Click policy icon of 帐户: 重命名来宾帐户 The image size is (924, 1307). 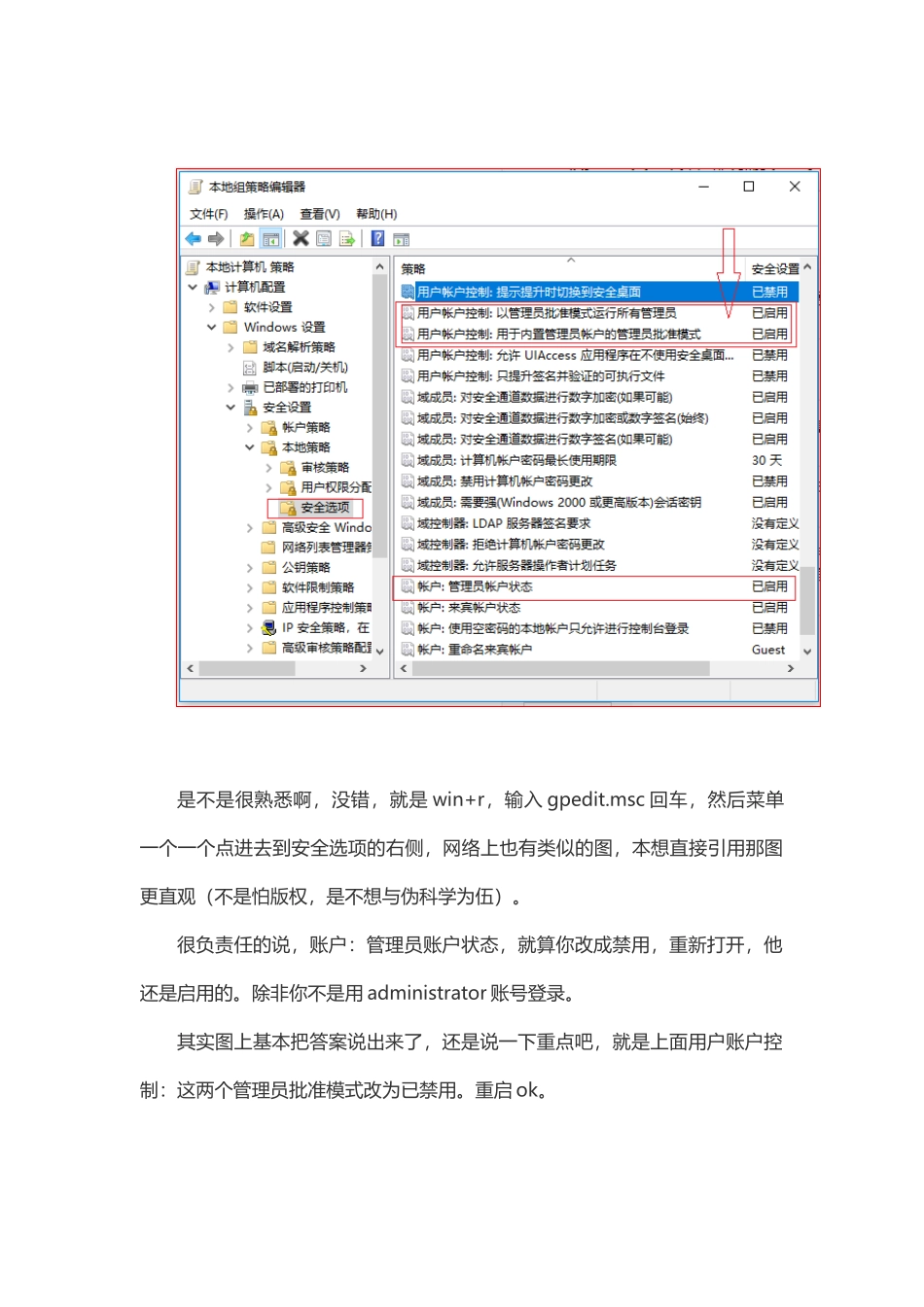click(409, 650)
